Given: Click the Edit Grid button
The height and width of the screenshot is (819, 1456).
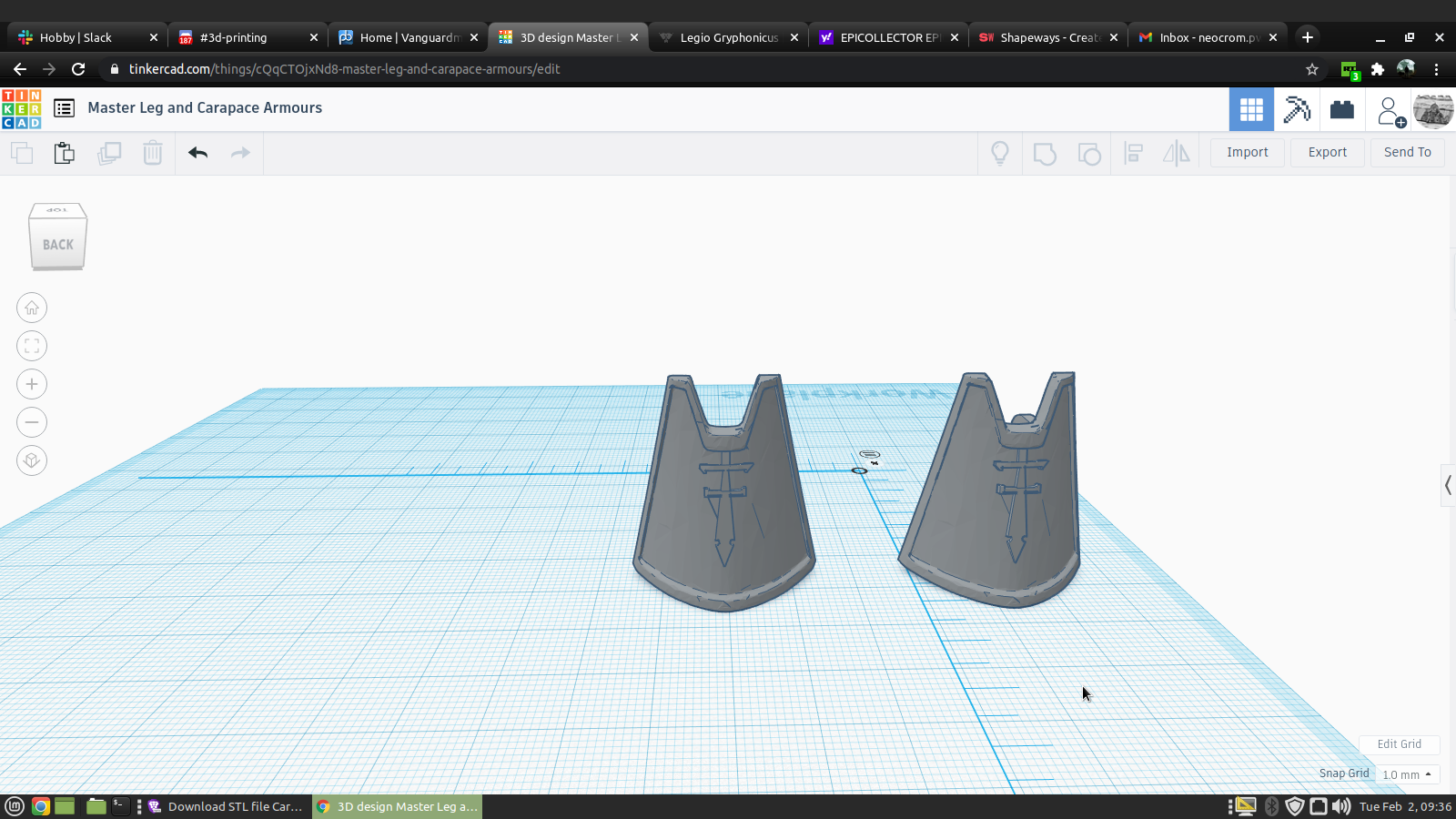Looking at the screenshot, I should pyautogui.click(x=1399, y=744).
